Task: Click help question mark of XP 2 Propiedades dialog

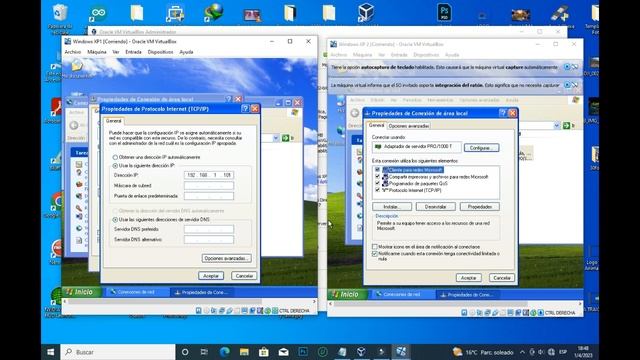Action: click(x=503, y=113)
